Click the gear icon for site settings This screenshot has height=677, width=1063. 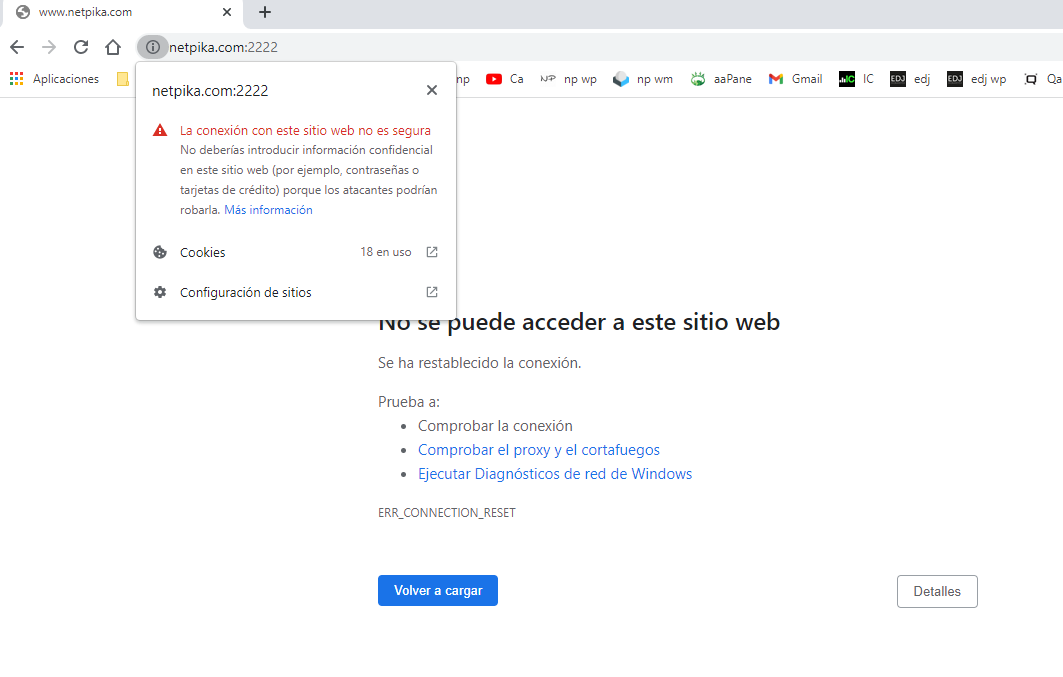tap(160, 292)
